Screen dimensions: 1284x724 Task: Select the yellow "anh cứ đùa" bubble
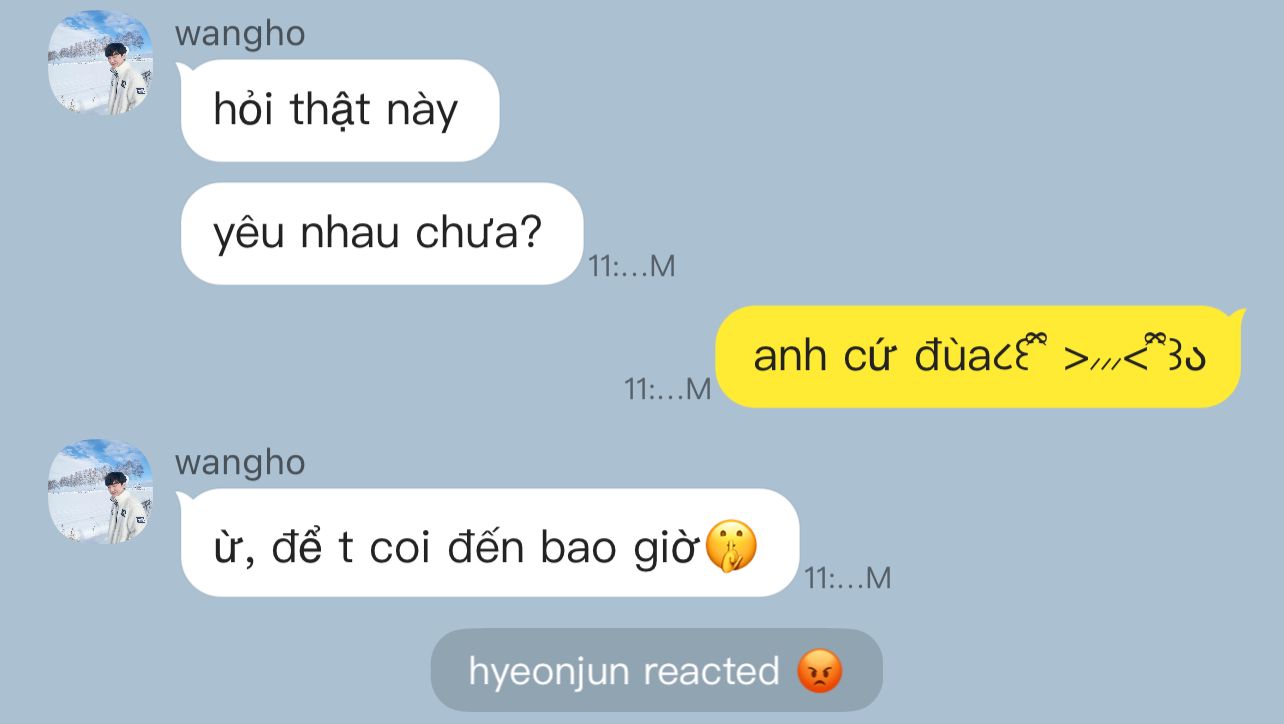pos(978,356)
